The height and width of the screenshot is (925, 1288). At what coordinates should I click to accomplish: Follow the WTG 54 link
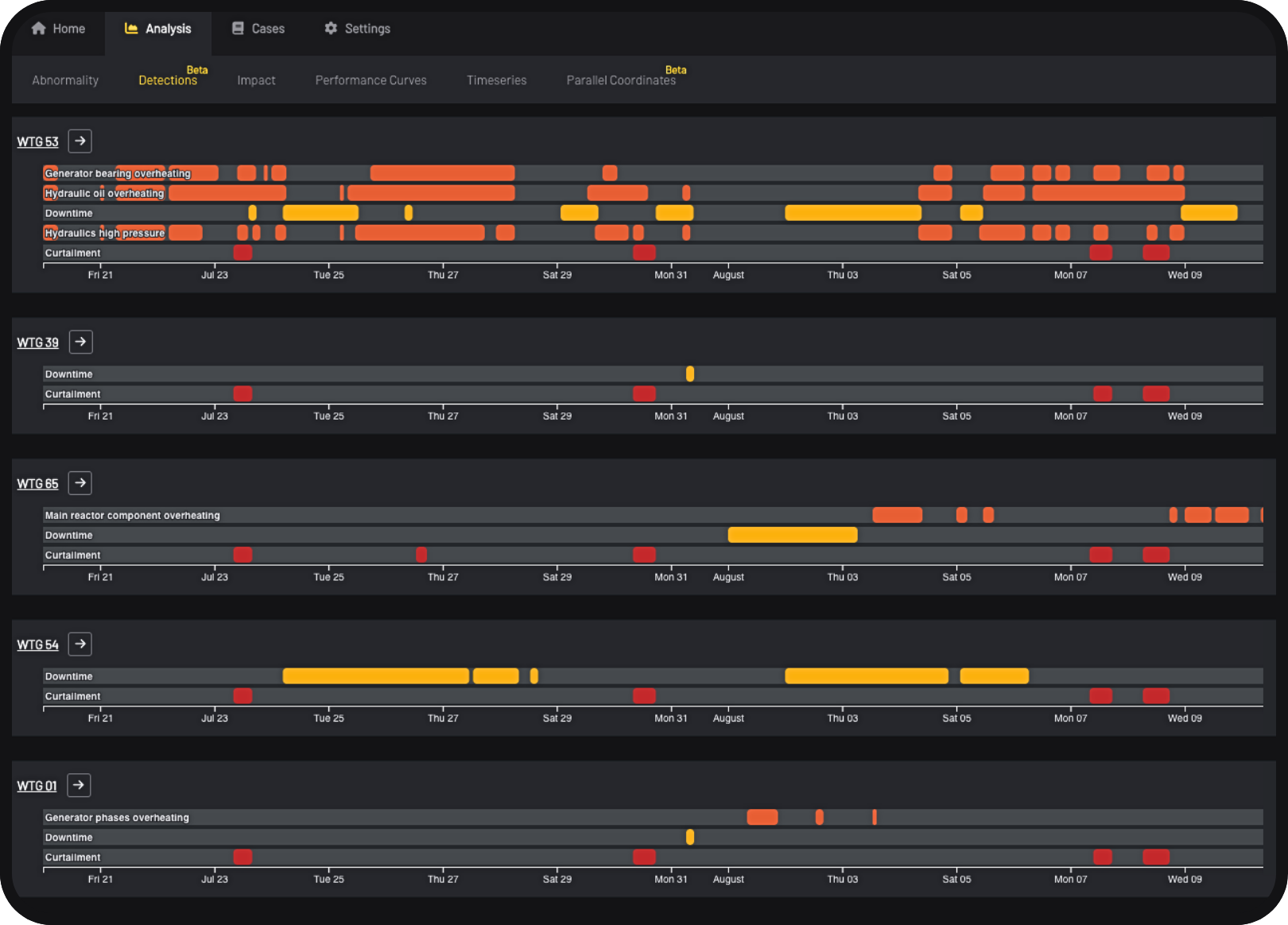pos(37,645)
